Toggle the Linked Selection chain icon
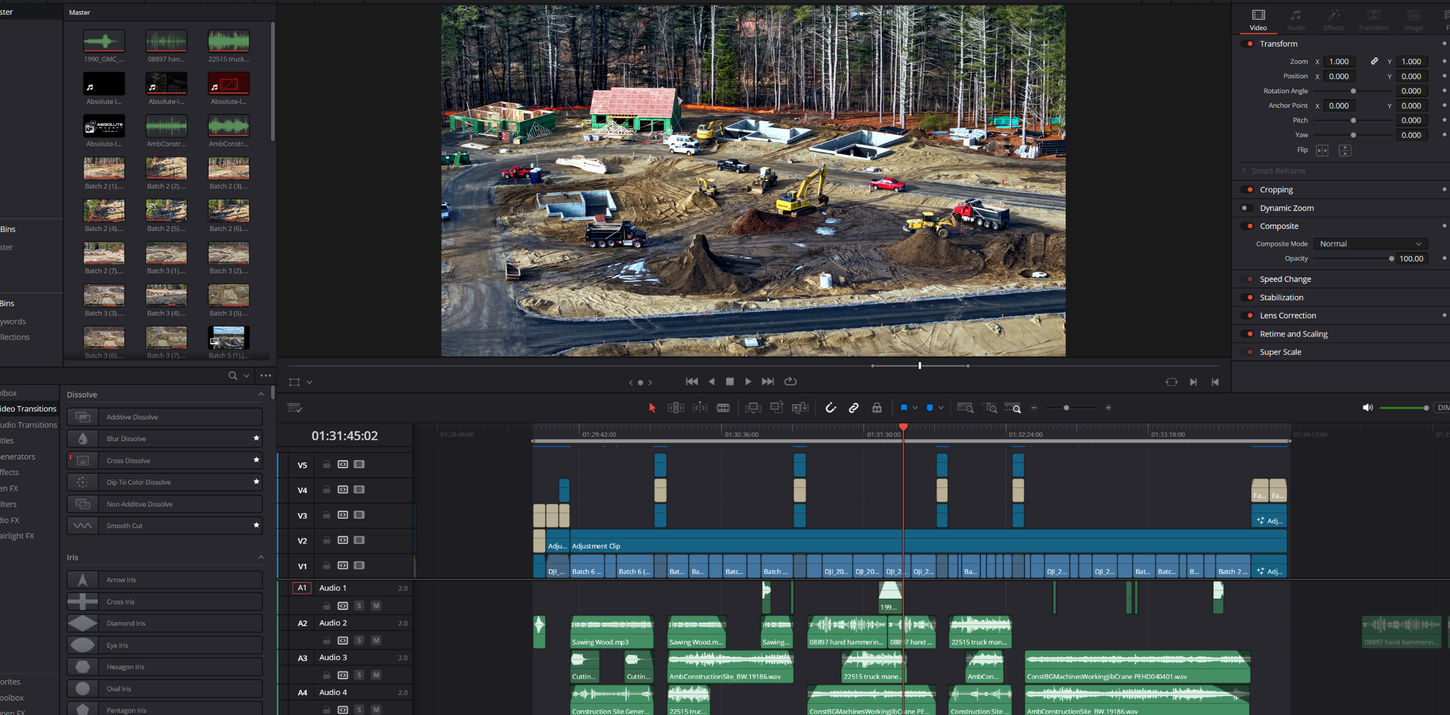The height and width of the screenshot is (715, 1450). [853, 408]
